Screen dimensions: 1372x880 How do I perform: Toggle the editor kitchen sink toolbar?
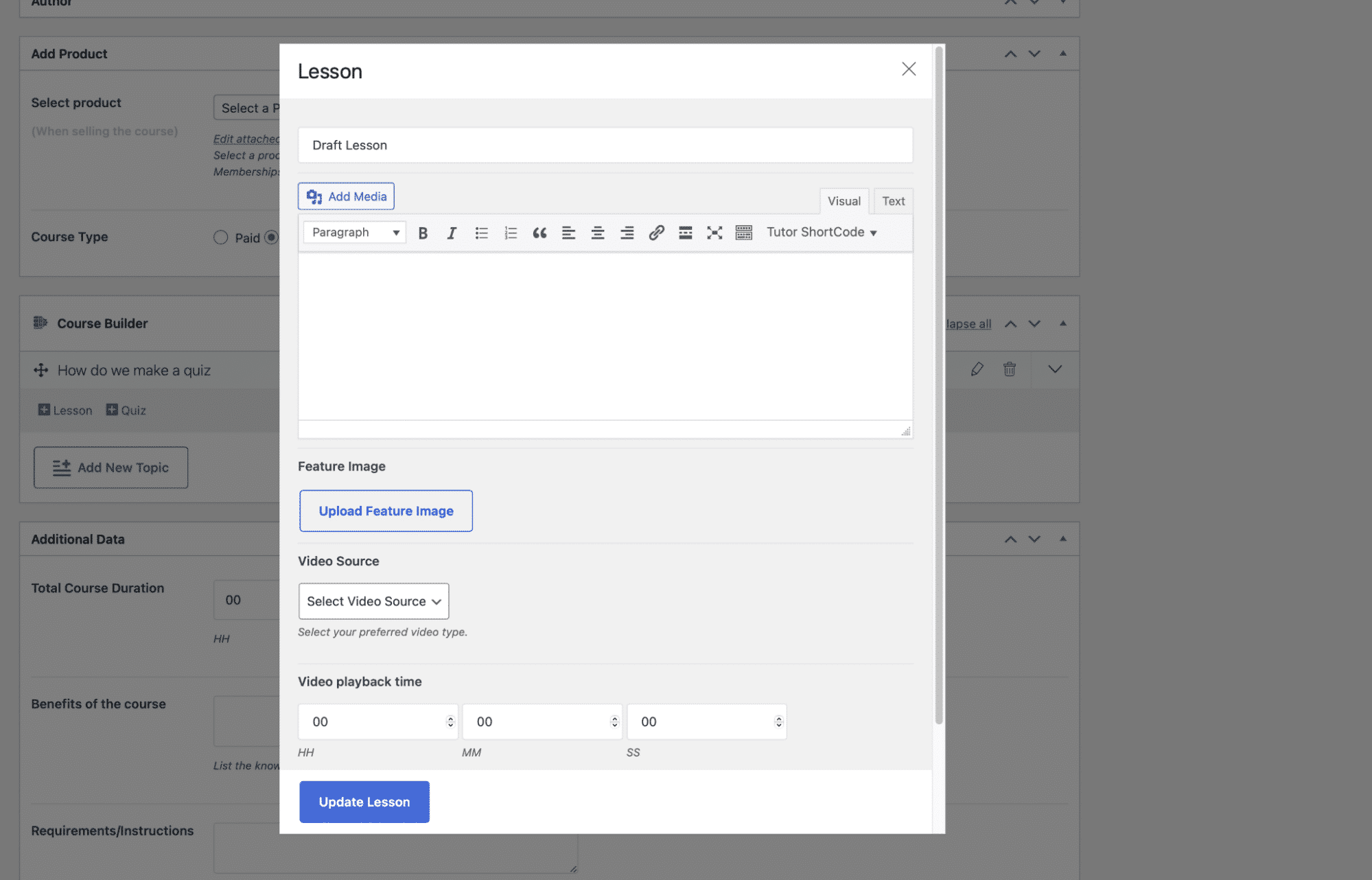click(x=743, y=233)
